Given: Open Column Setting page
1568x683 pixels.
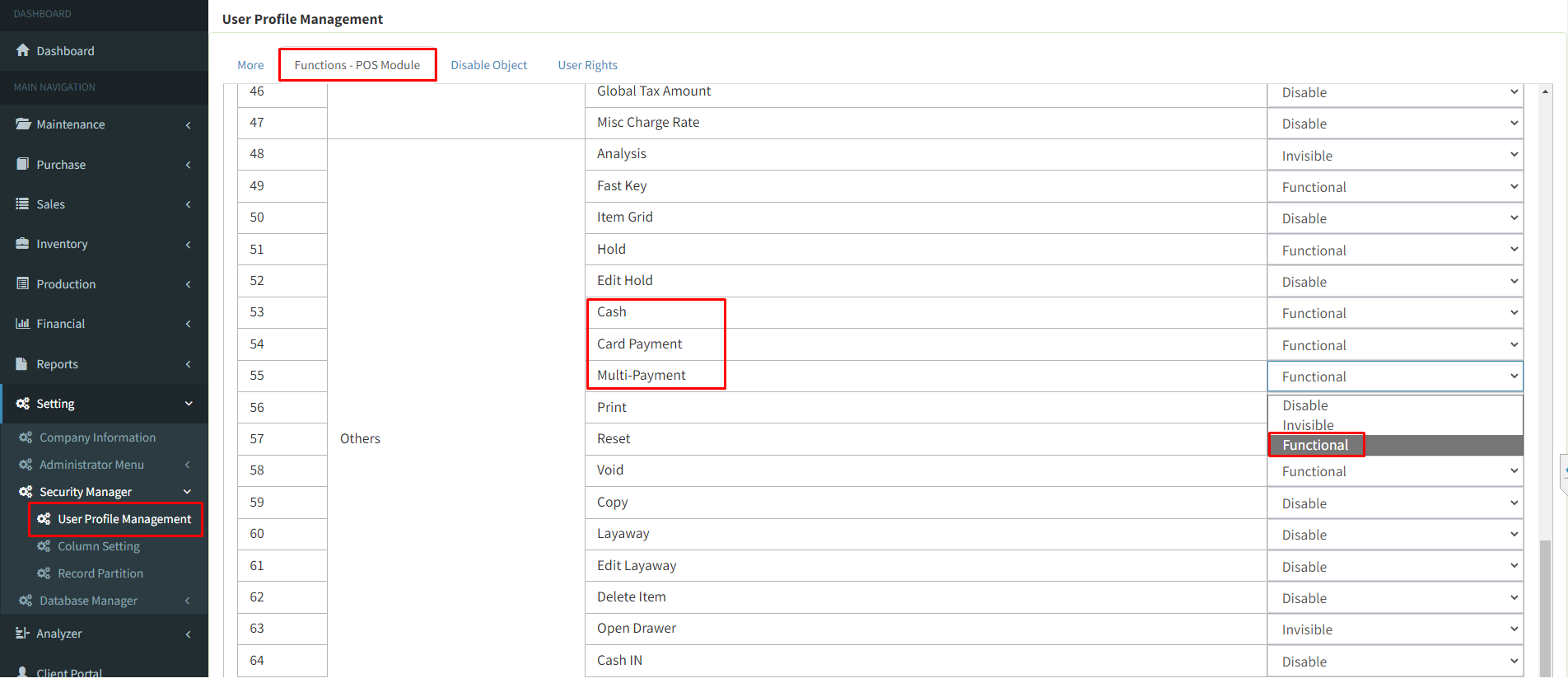Looking at the screenshot, I should click(x=98, y=546).
